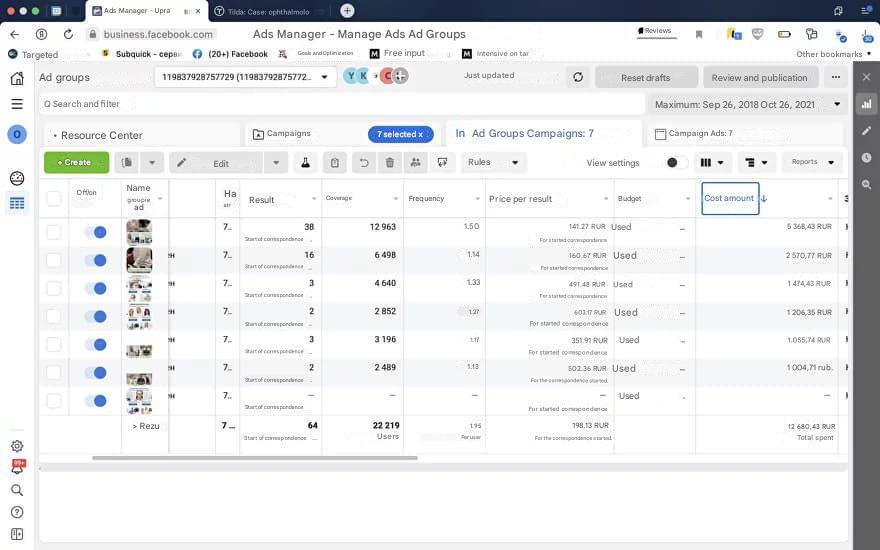
Task: Open the settings gear in left sidebar
Action: (17, 446)
